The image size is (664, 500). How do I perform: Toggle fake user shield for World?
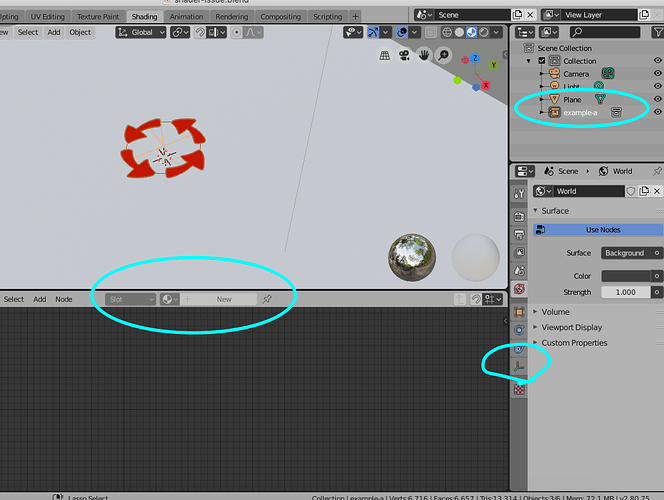pyautogui.click(x=631, y=191)
